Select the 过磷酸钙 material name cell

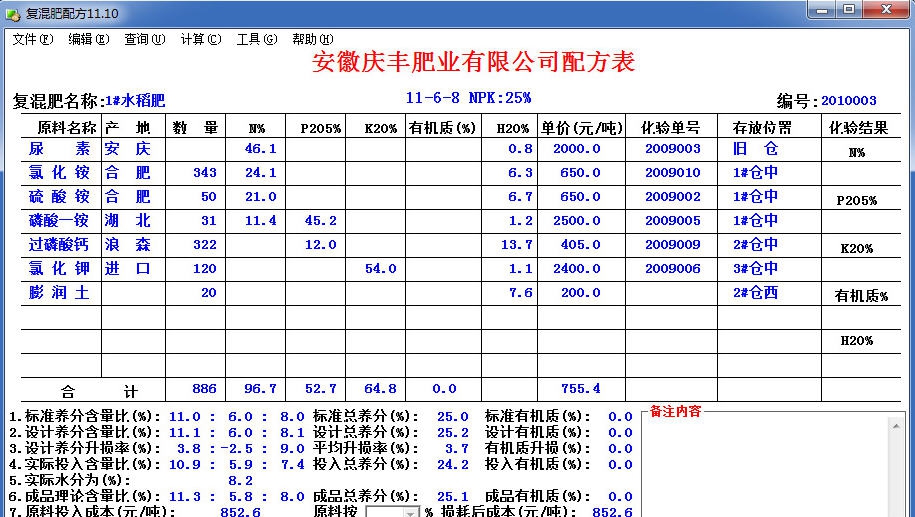(x=61, y=245)
